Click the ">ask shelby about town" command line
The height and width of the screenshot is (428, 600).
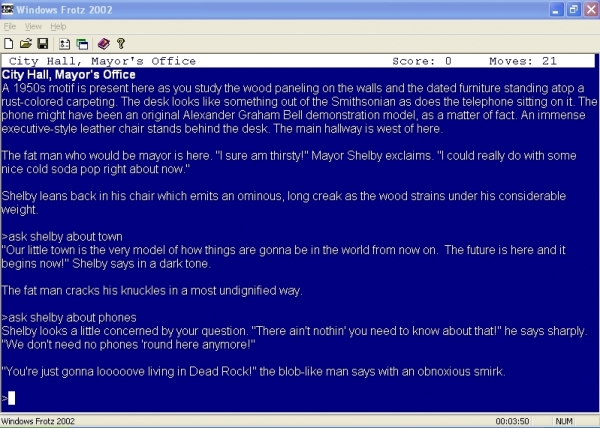coord(62,237)
